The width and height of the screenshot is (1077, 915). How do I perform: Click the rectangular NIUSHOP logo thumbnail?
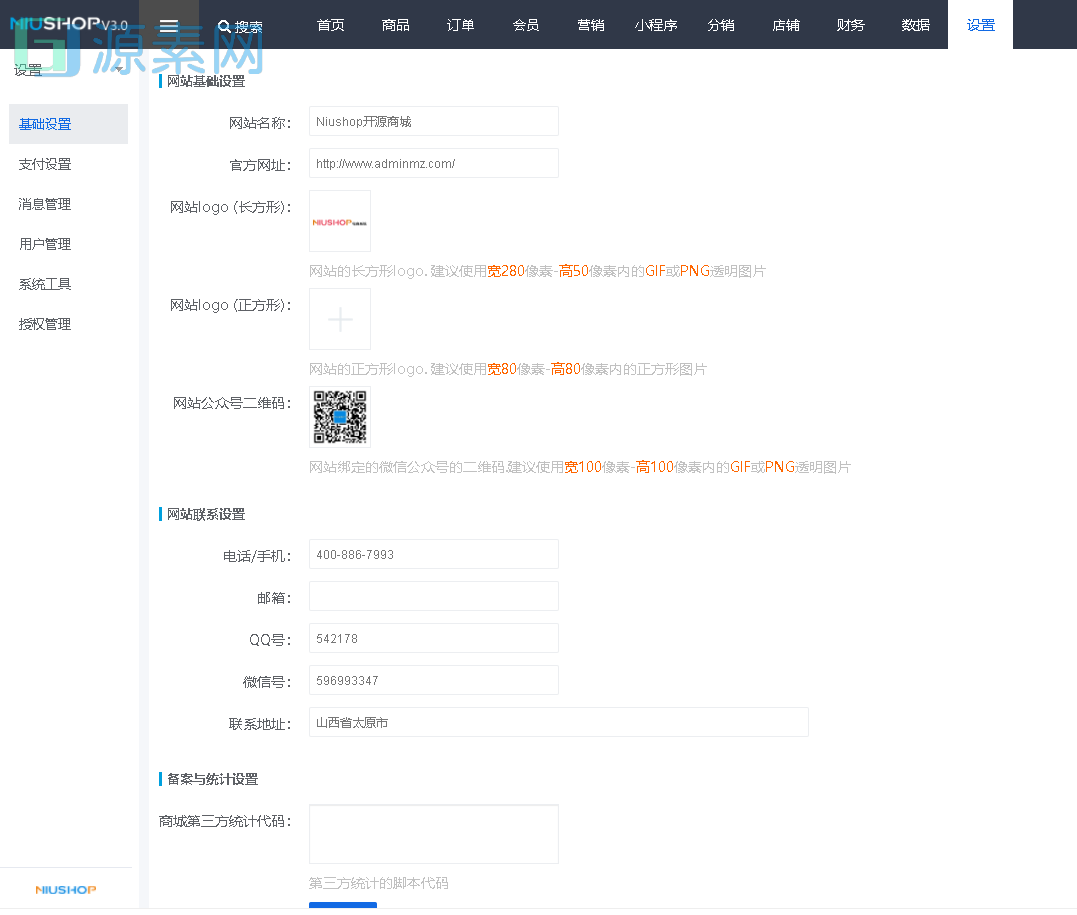pos(340,222)
